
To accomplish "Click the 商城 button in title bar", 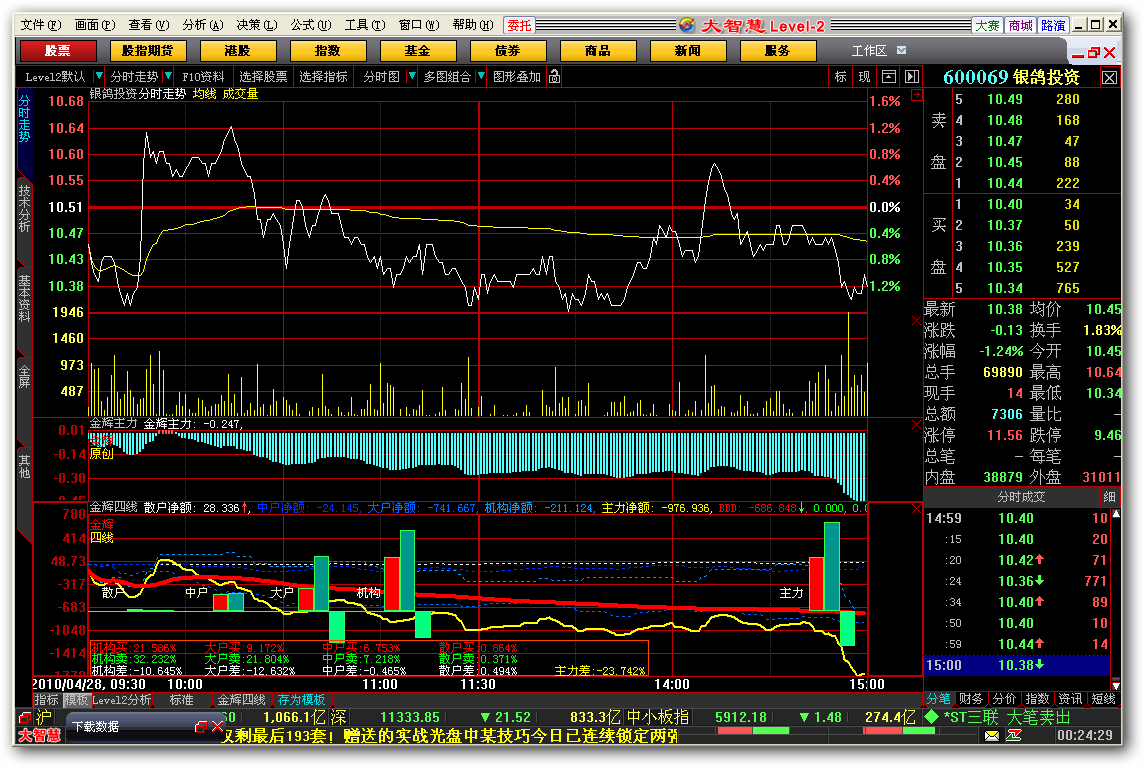I will 1021,26.
